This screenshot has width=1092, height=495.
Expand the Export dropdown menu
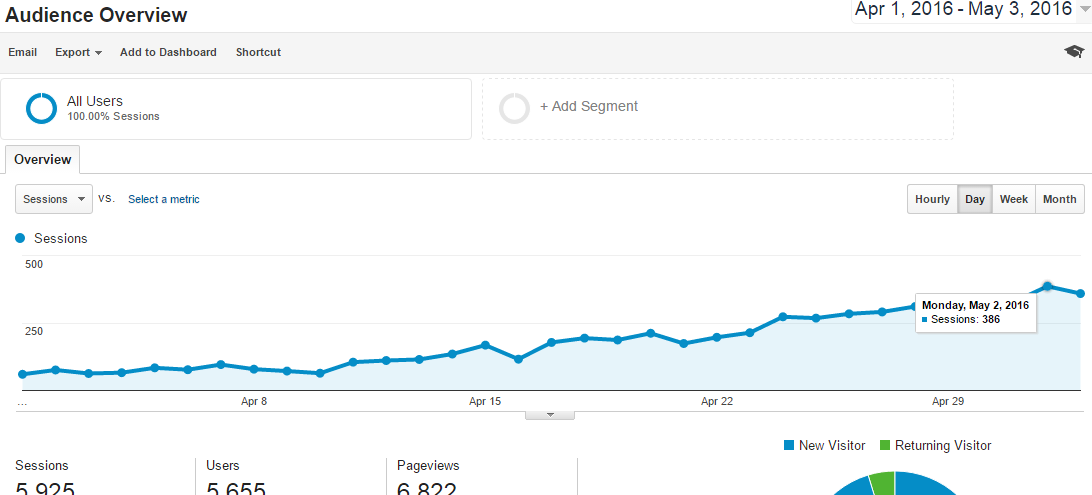(x=79, y=52)
